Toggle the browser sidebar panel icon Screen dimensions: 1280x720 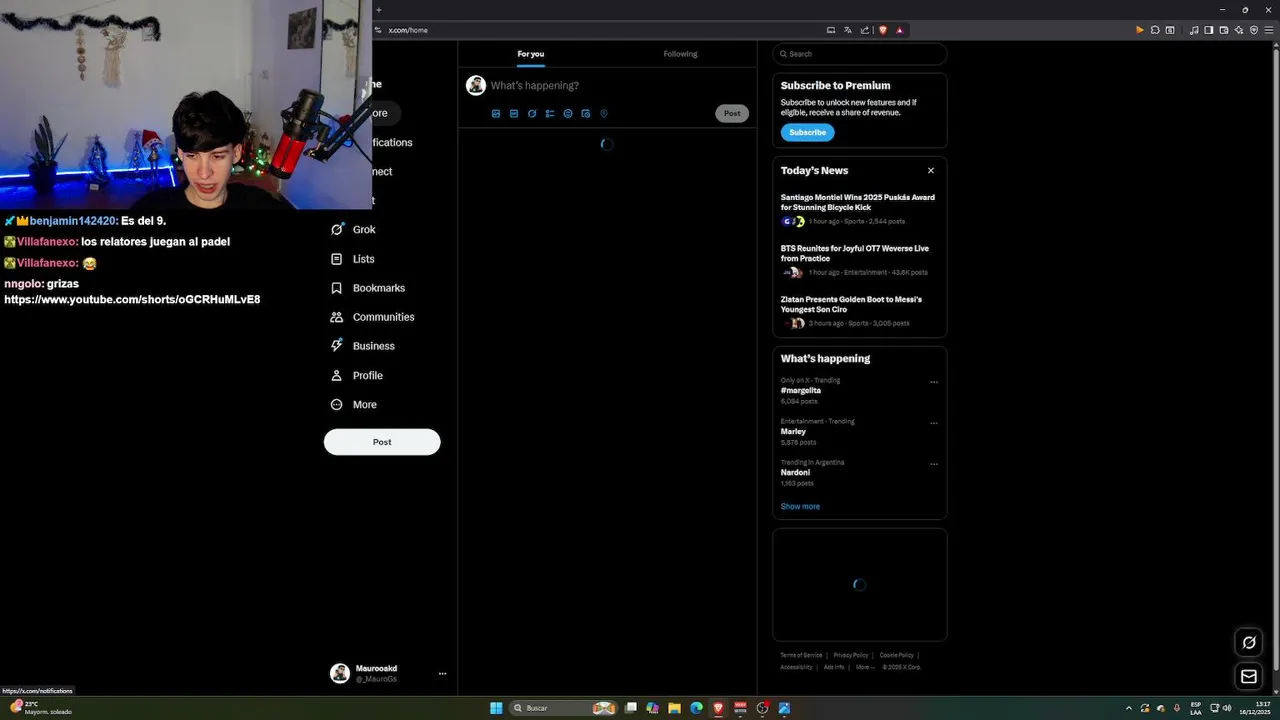(1209, 30)
